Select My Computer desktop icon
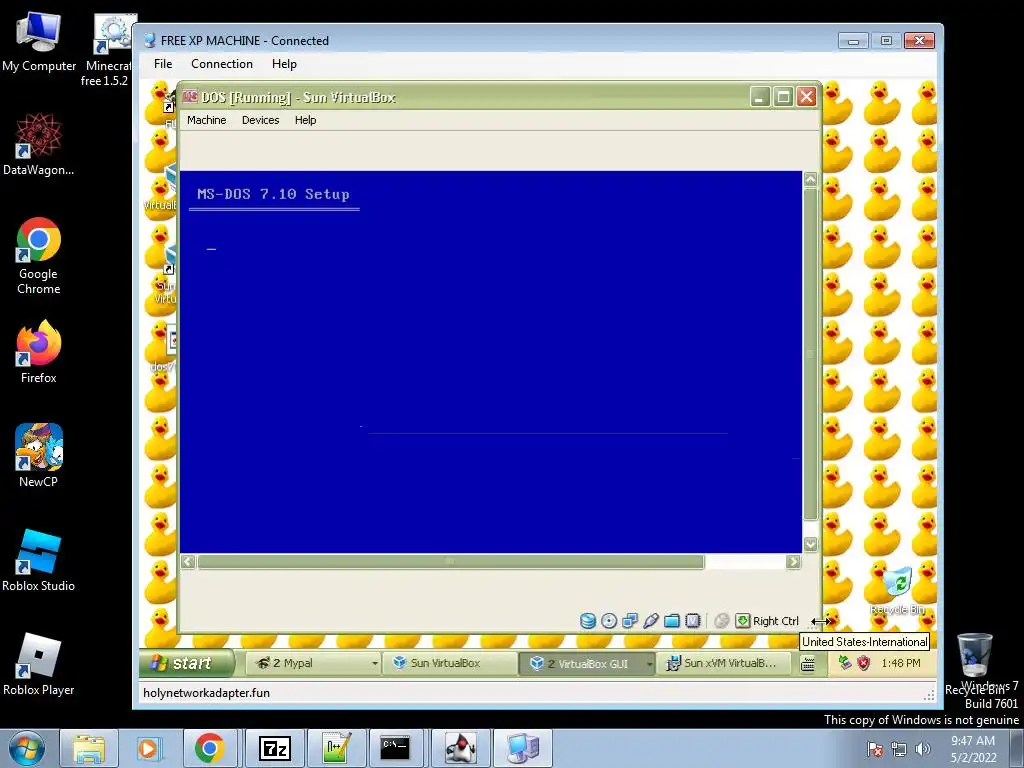 39,42
